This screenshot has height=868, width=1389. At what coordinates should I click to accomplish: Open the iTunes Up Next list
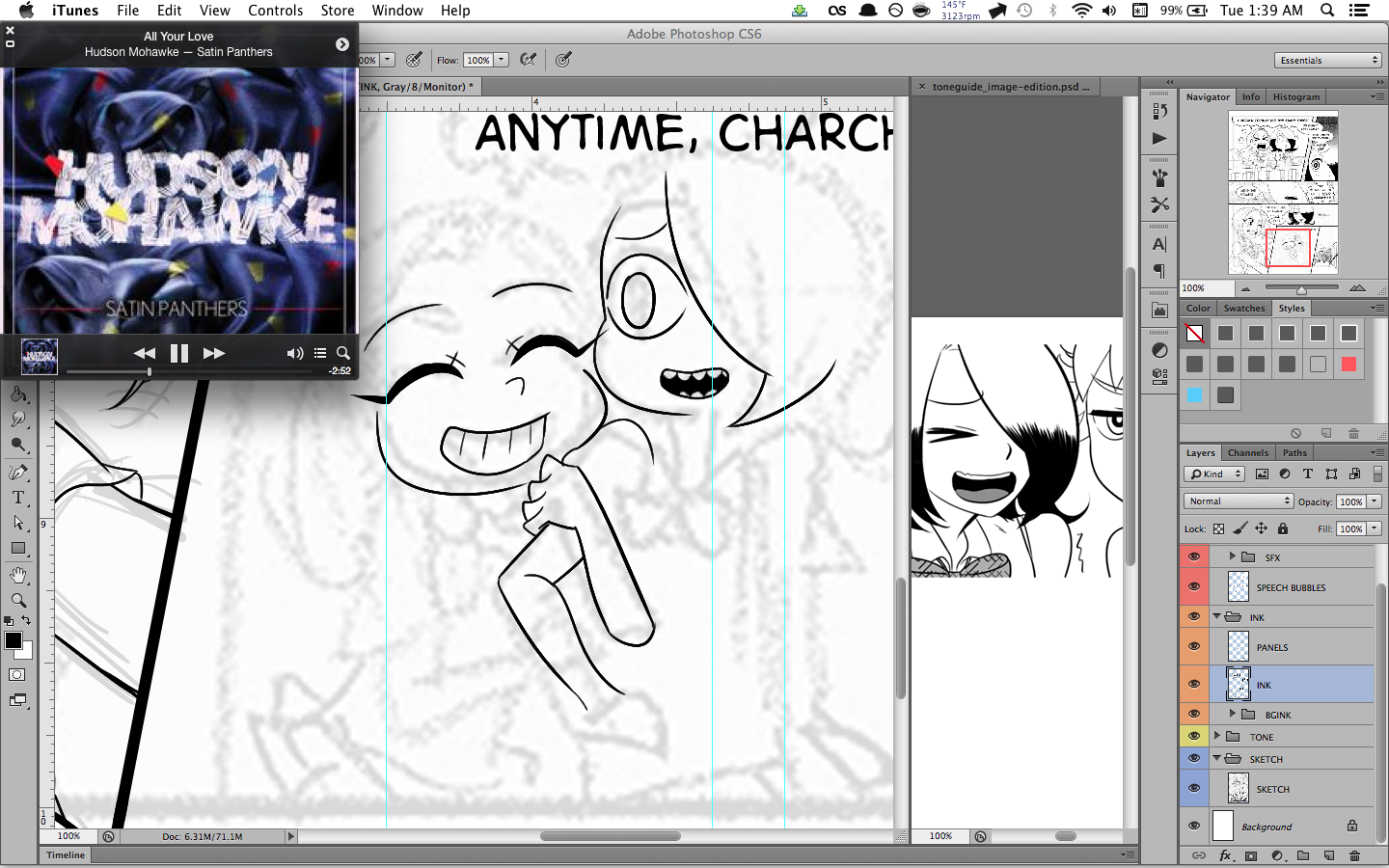320,353
